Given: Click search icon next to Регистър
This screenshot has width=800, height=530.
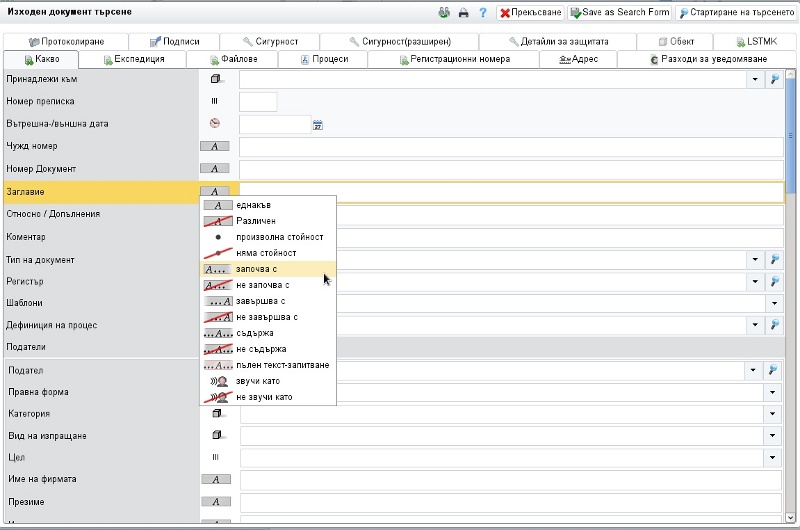Looking at the screenshot, I should 774,281.
